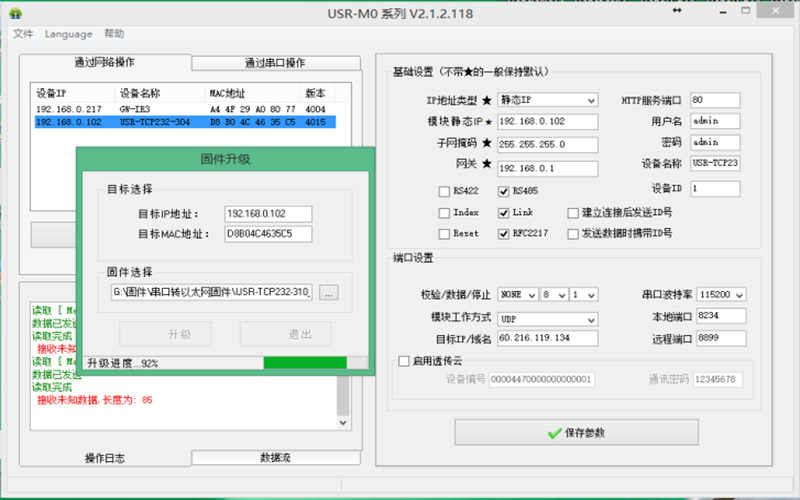The width and height of the screenshot is (800, 500).
Task: Click the 保存参数 save button
Action: tap(576, 432)
